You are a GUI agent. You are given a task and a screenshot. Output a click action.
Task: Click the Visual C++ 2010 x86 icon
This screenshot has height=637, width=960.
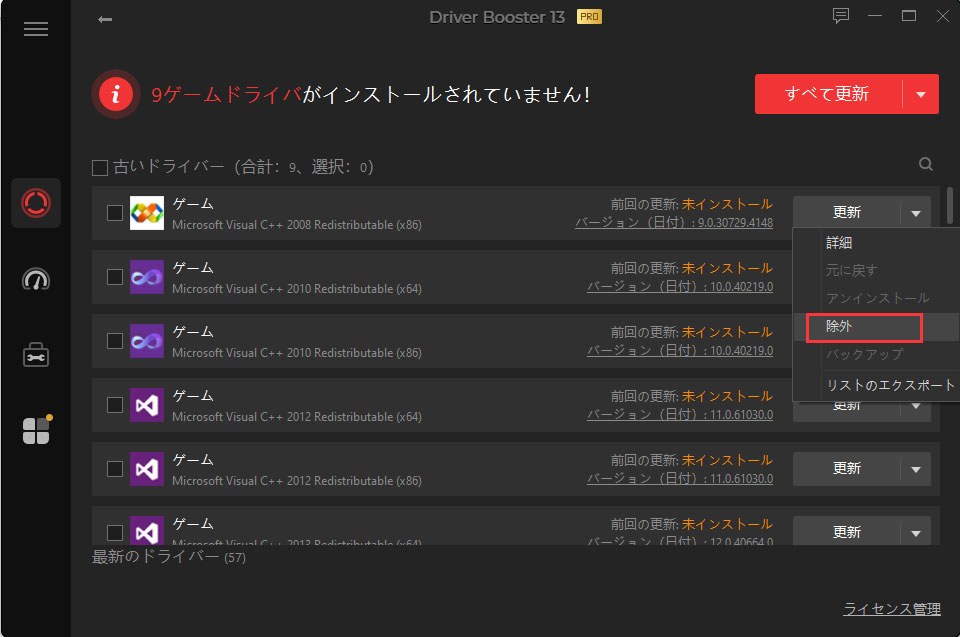point(147,341)
